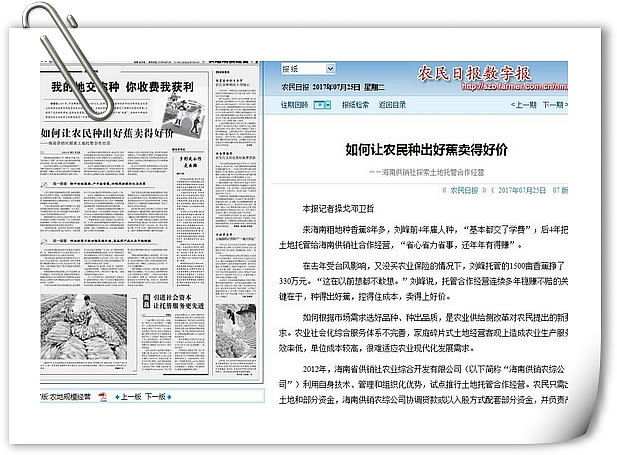Click the illustration beside the top headline
The image size is (617, 455).
pos(185,117)
